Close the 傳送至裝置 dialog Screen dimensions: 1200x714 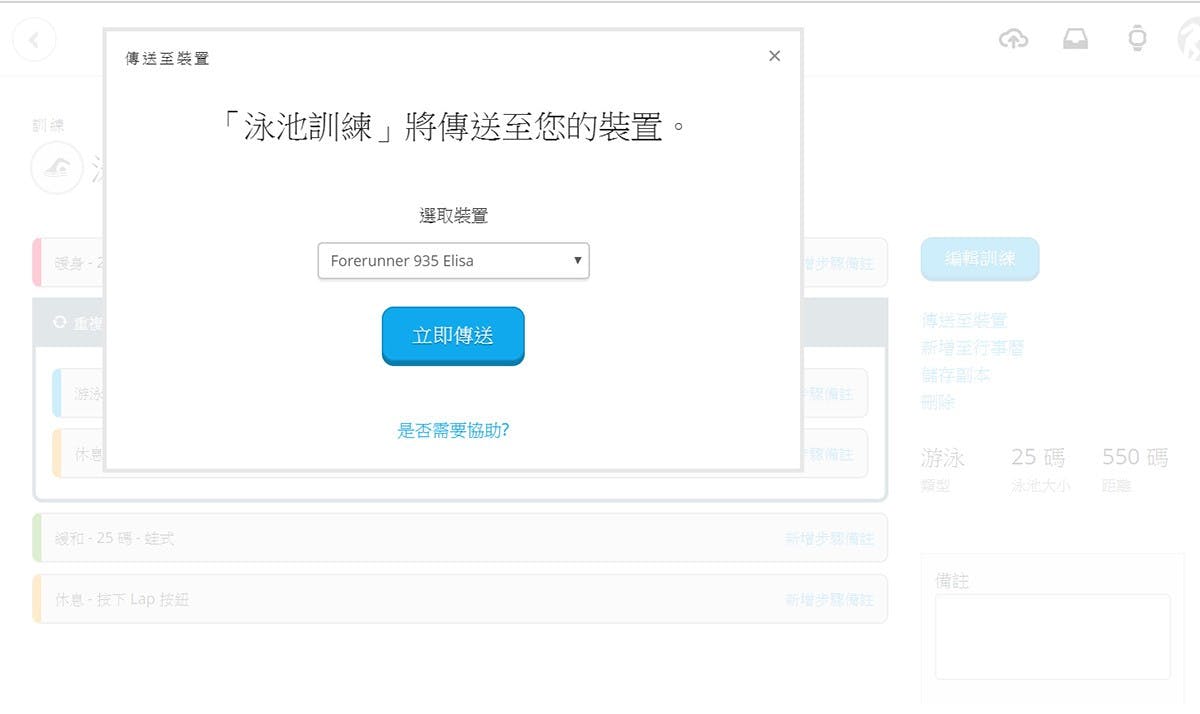click(774, 56)
